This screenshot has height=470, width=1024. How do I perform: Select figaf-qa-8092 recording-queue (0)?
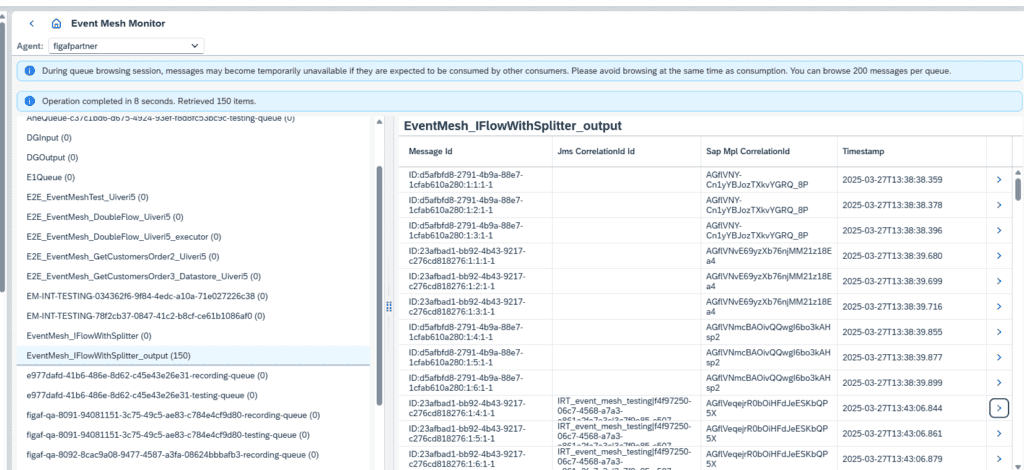point(193,454)
